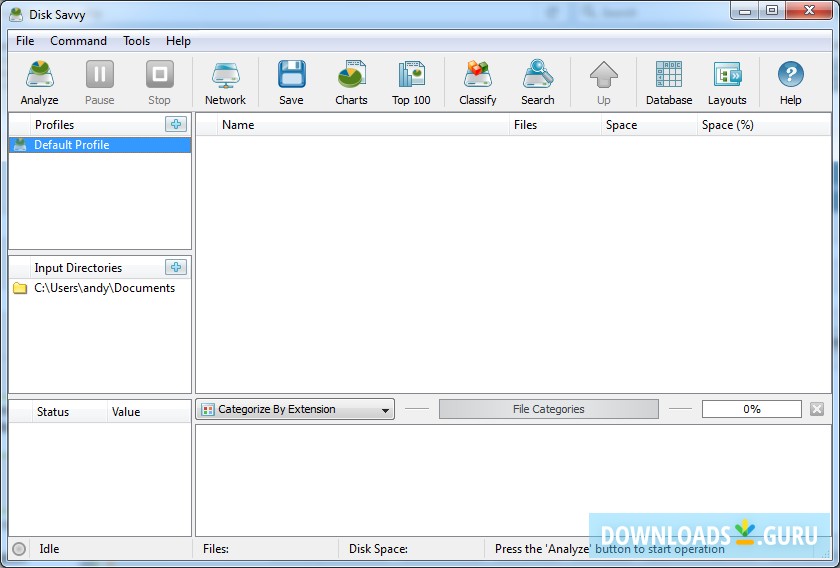Click the gray X beside 0% progress
The height and width of the screenshot is (568, 840).
[x=817, y=409]
